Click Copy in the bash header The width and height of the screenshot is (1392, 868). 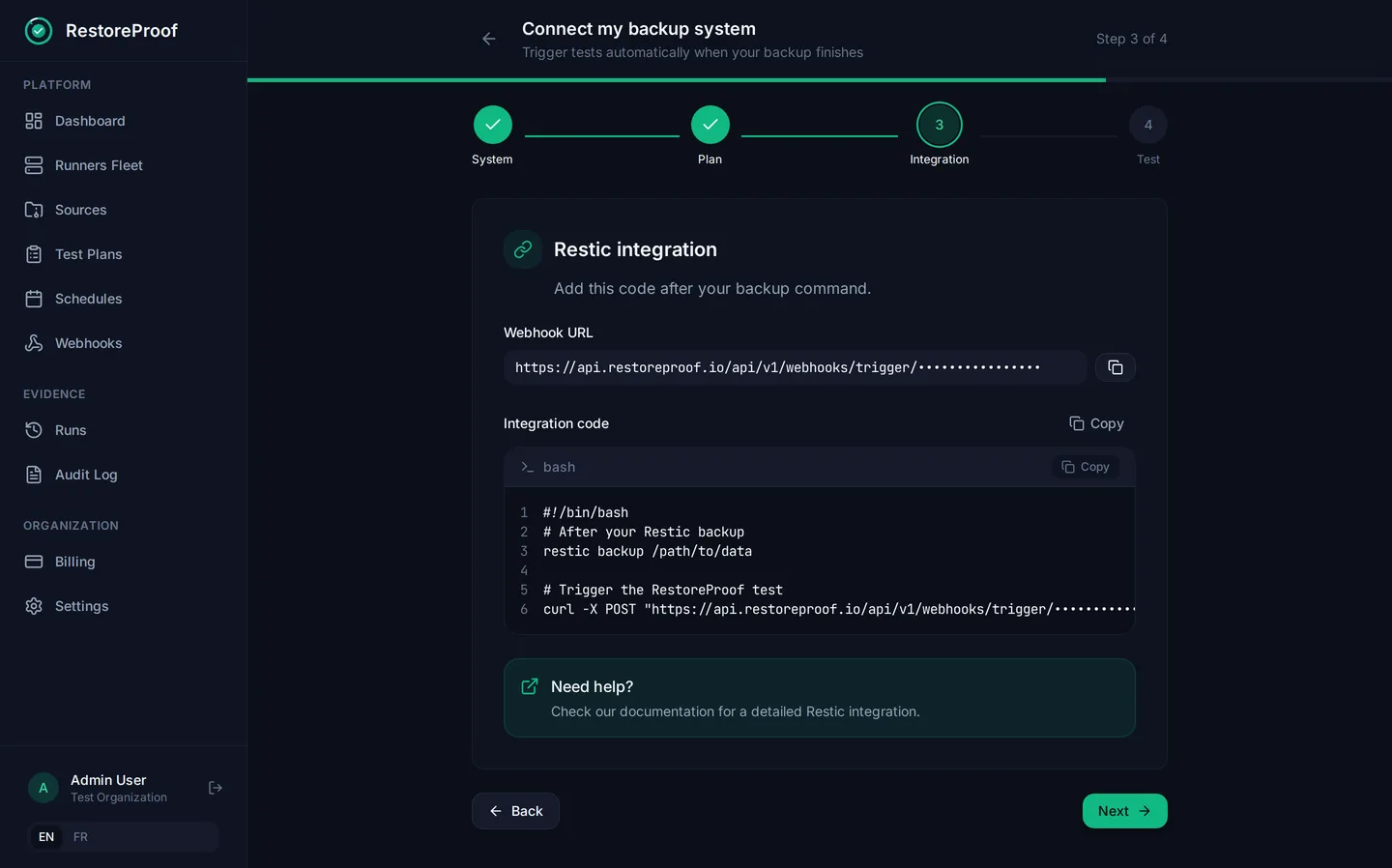point(1086,467)
